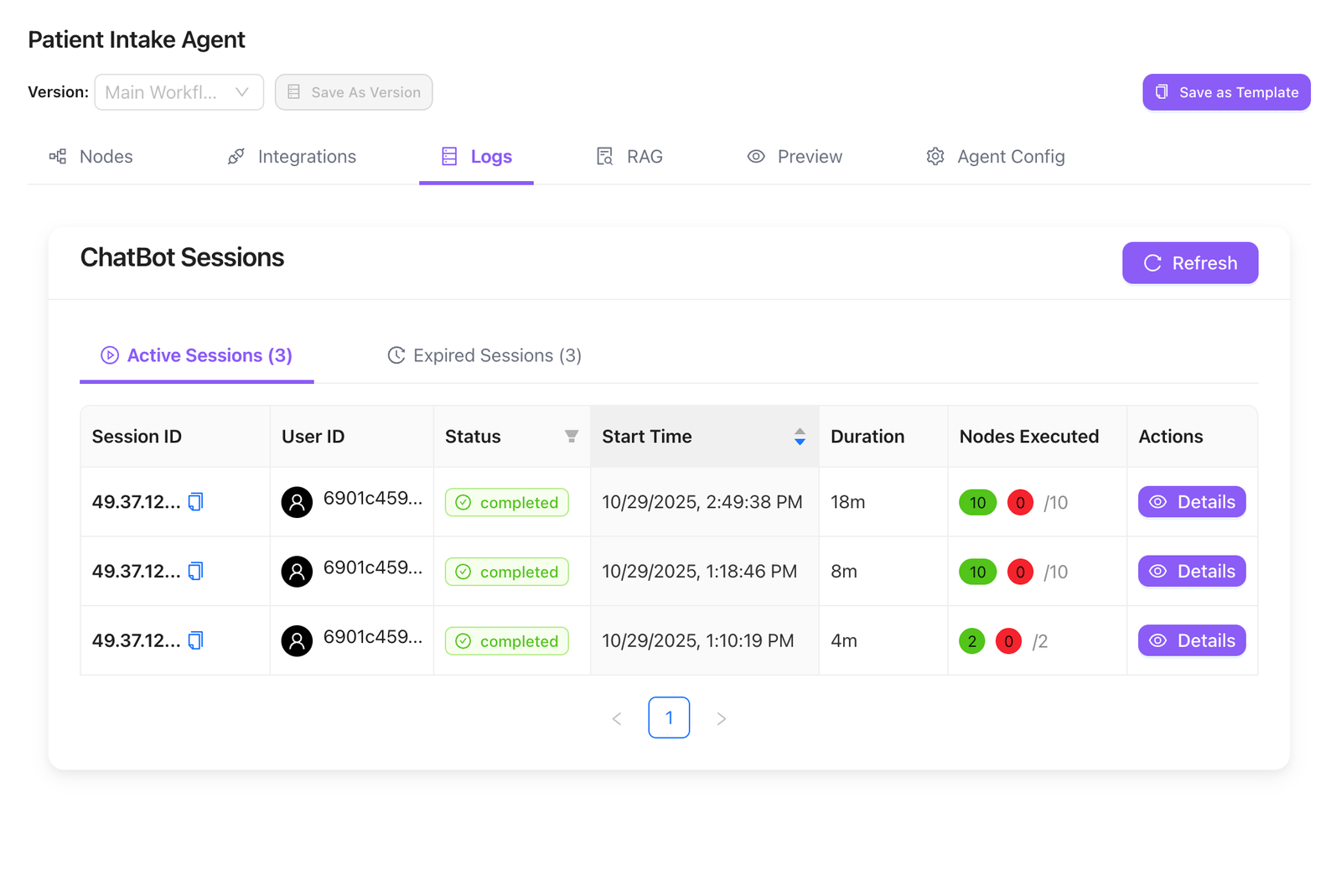Image resolution: width=1341 pixels, height=896 pixels.
Task: Copy session ID of the 2:49:38 PM session
Action: [x=195, y=502]
